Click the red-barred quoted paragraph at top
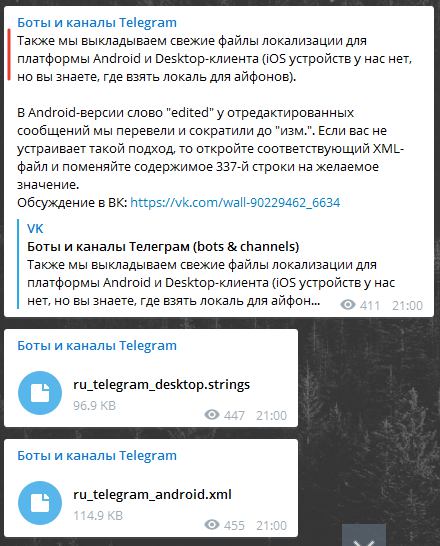Screen dimensions: 440x546 (214, 58)
